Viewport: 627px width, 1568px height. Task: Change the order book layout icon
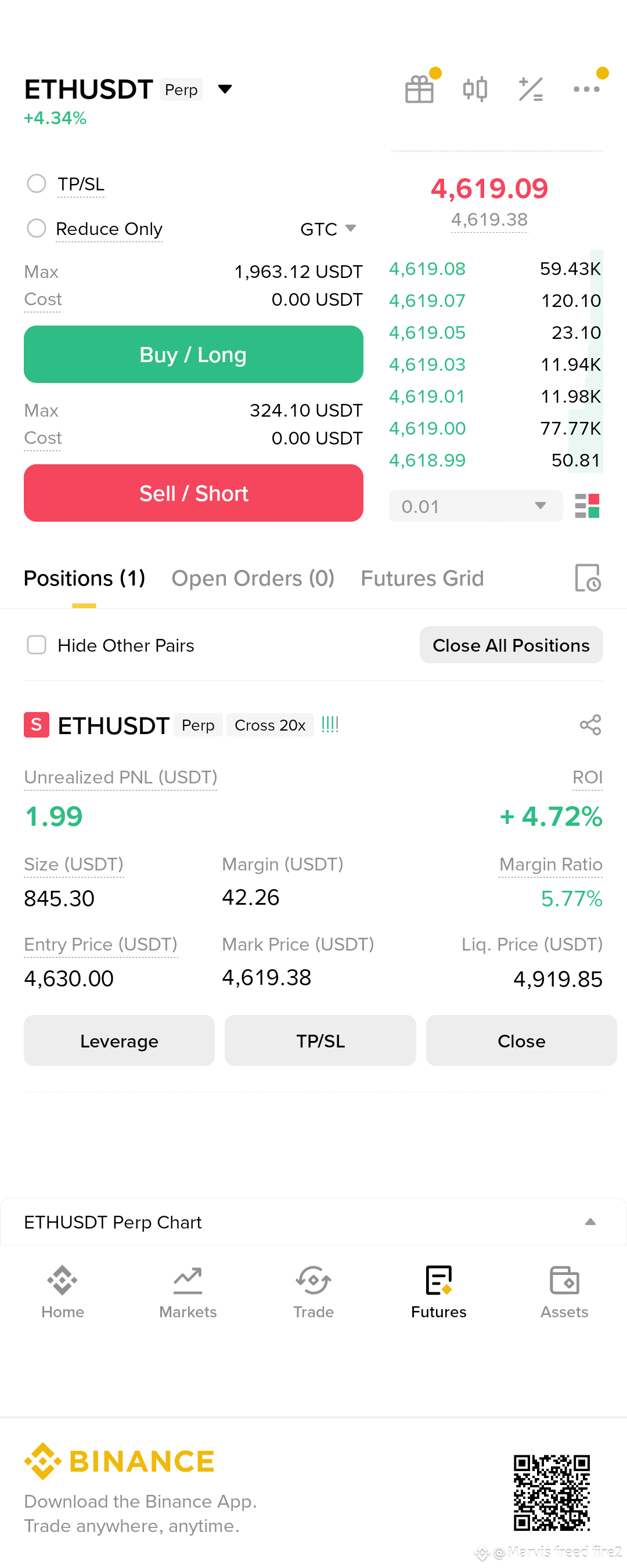tap(588, 506)
